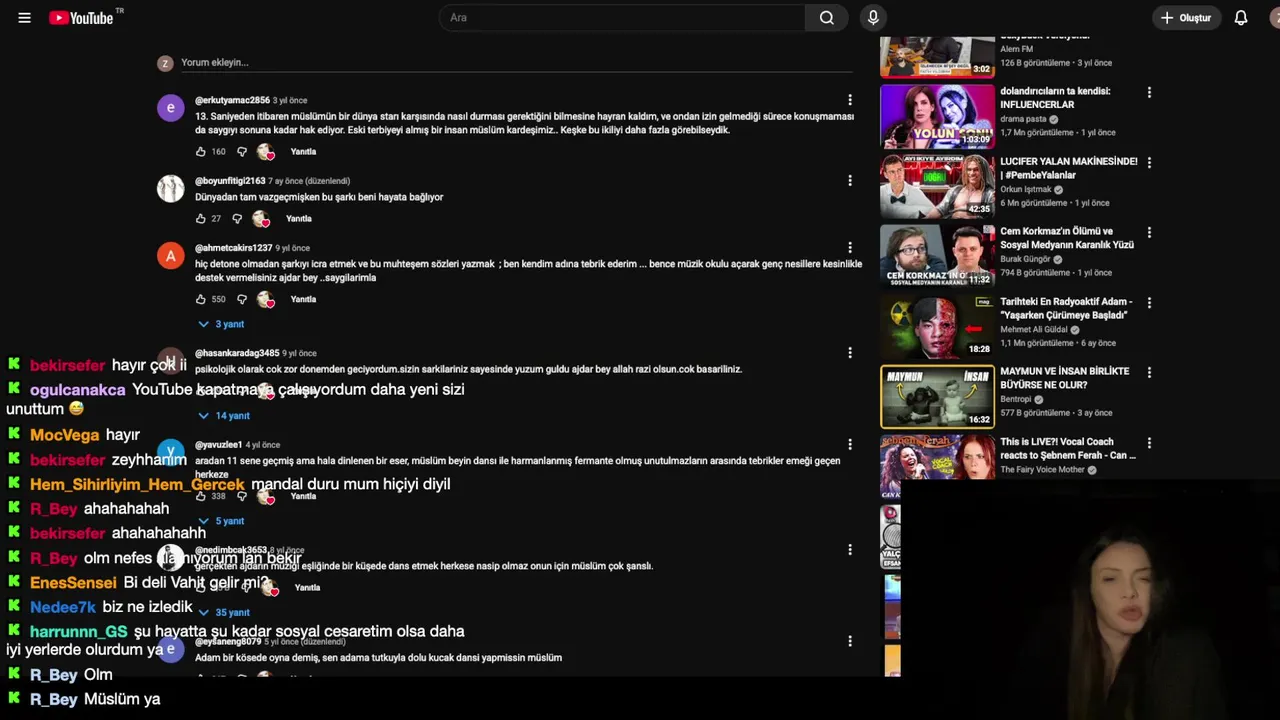
Task: Like the comment by erkutyamac2856
Action: coord(200,152)
